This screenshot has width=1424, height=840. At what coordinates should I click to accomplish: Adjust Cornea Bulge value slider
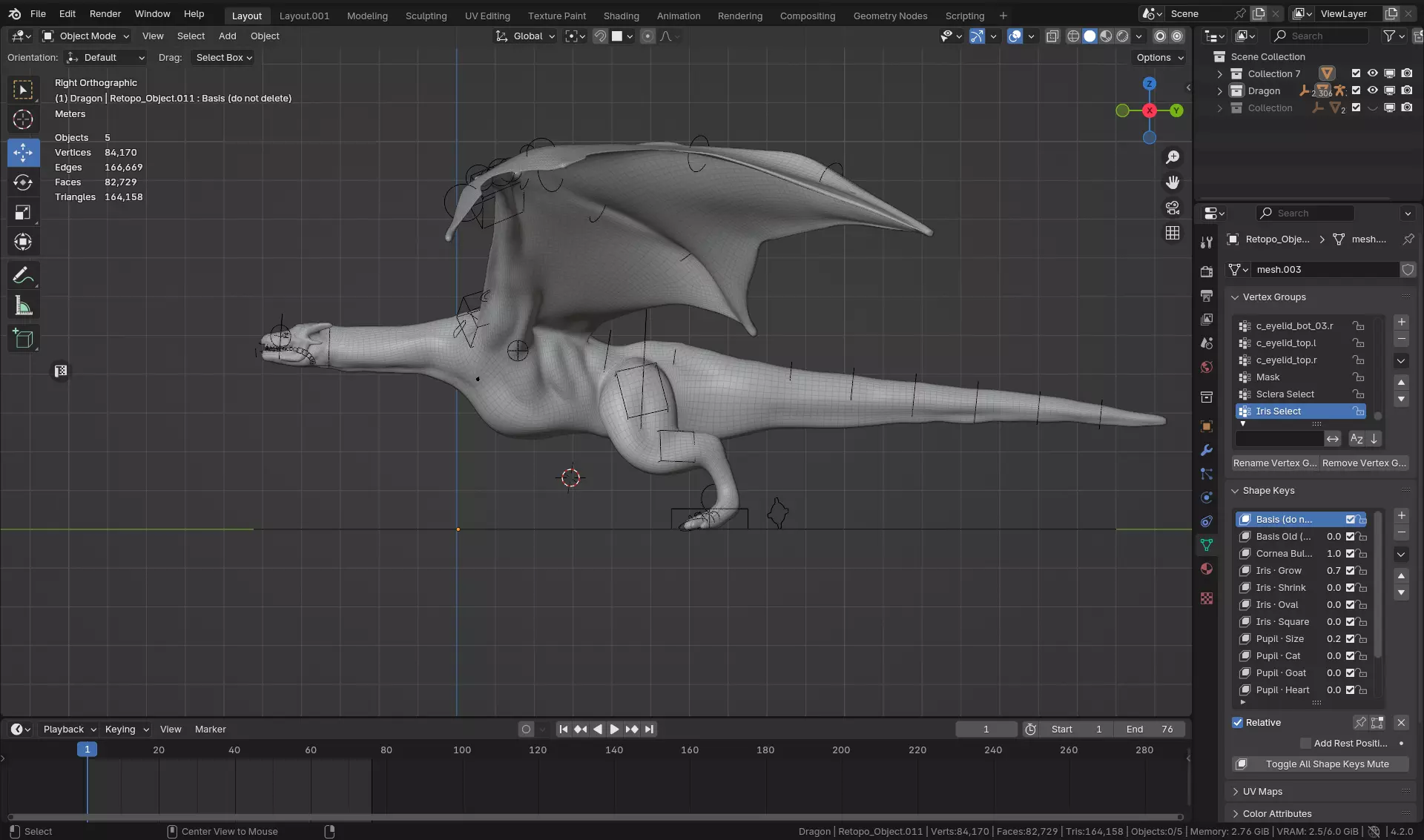(1334, 554)
